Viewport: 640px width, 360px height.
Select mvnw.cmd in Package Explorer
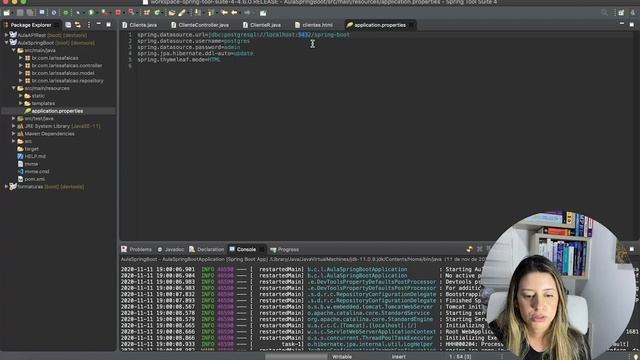point(33,171)
